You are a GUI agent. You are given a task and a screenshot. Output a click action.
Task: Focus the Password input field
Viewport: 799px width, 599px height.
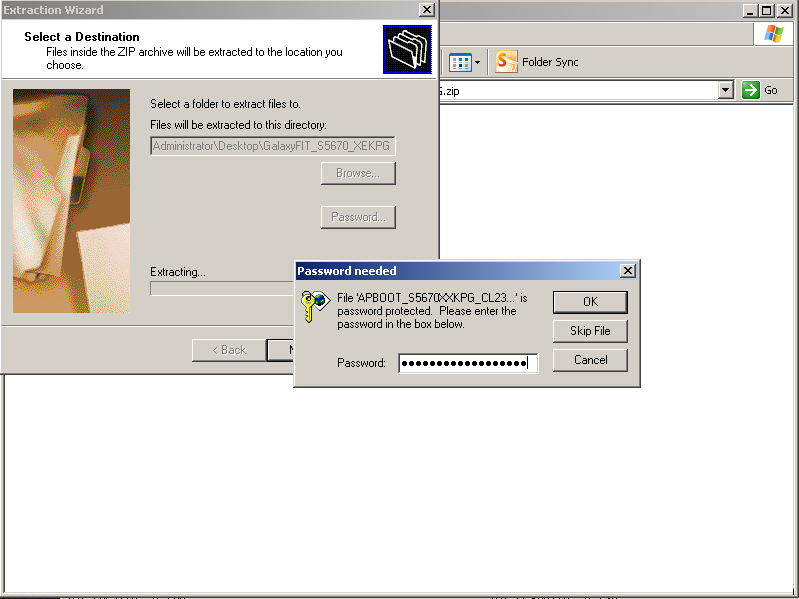pyautogui.click(x=468, y=363)
